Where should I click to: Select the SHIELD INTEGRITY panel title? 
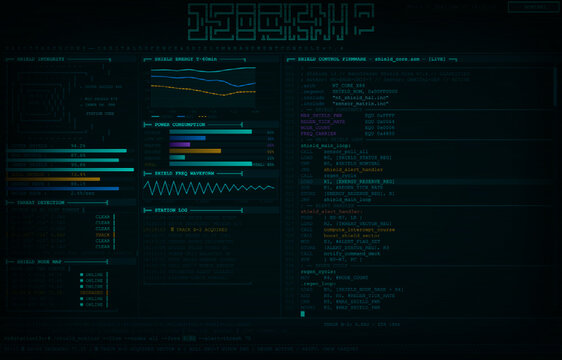click(41, 59)
